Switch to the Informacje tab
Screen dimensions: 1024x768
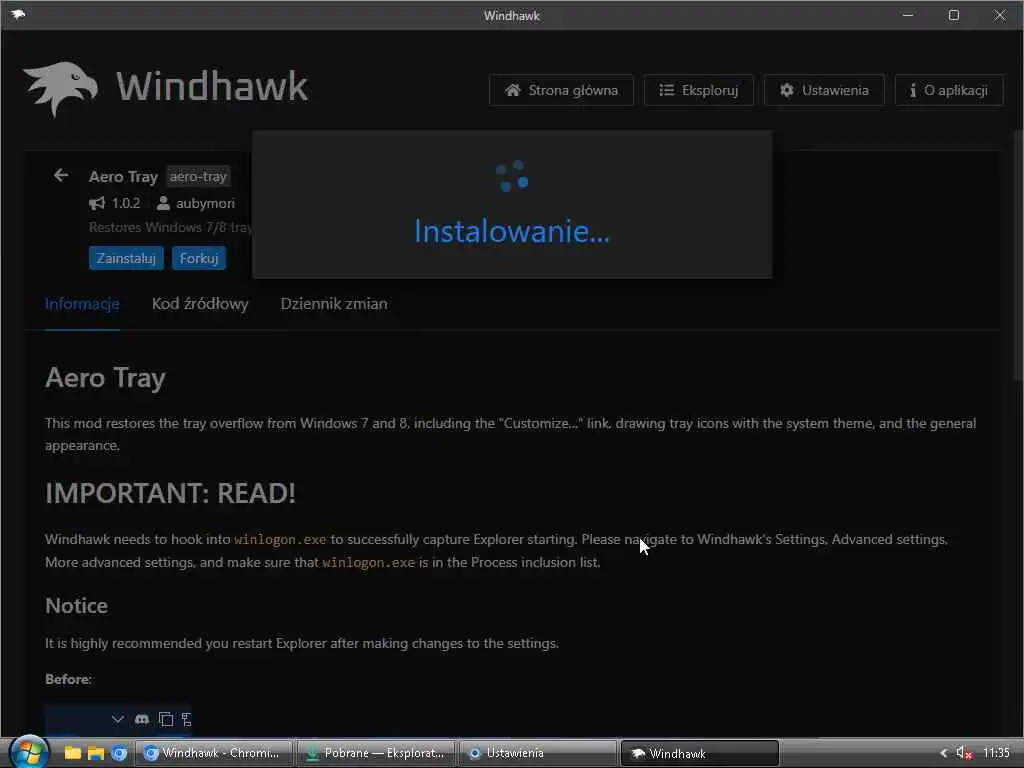point(82,304)
